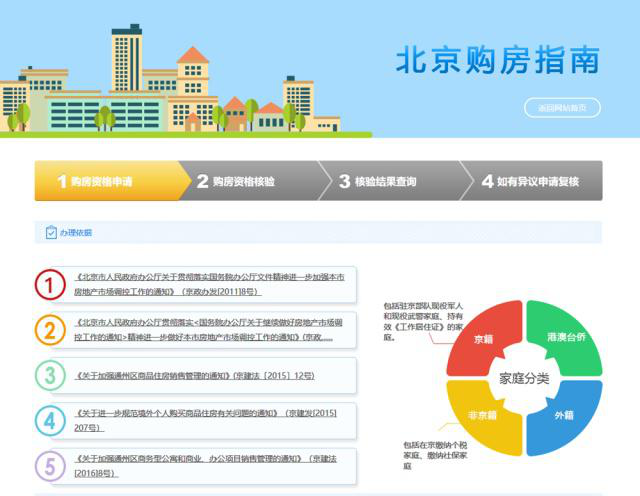Image resolution: width=640 pixels, height=496 pixels.
Task: Open step 3 核验结果查询 tab
Action: pos(397,181)
